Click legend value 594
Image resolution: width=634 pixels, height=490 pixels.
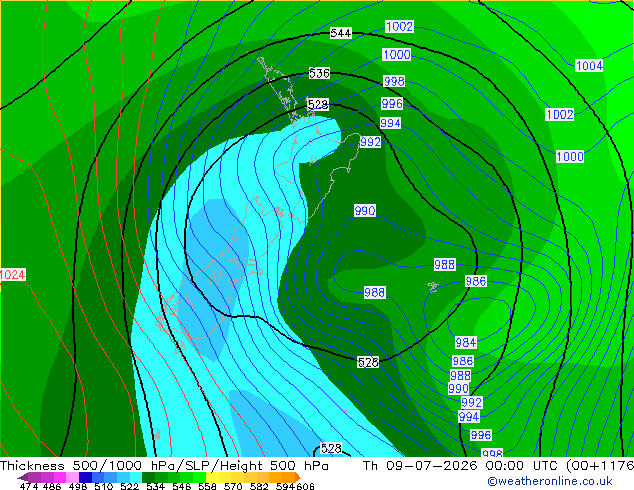click(285, 486)
